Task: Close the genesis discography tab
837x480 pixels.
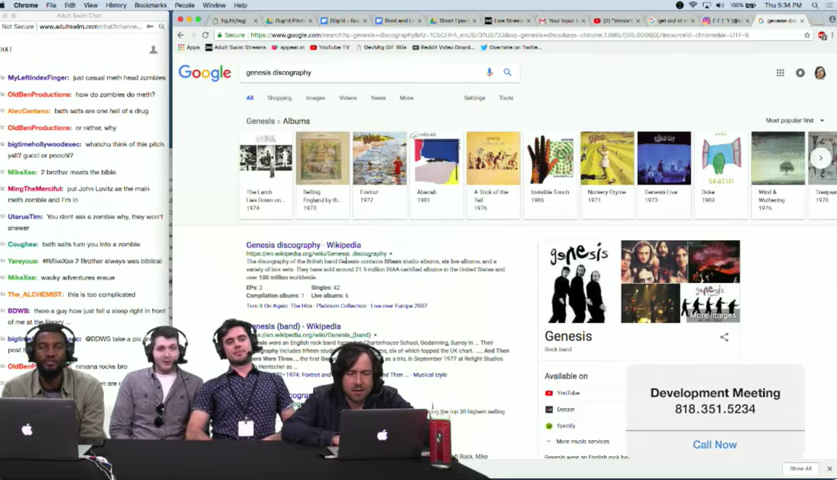Action: click(802, 21)
